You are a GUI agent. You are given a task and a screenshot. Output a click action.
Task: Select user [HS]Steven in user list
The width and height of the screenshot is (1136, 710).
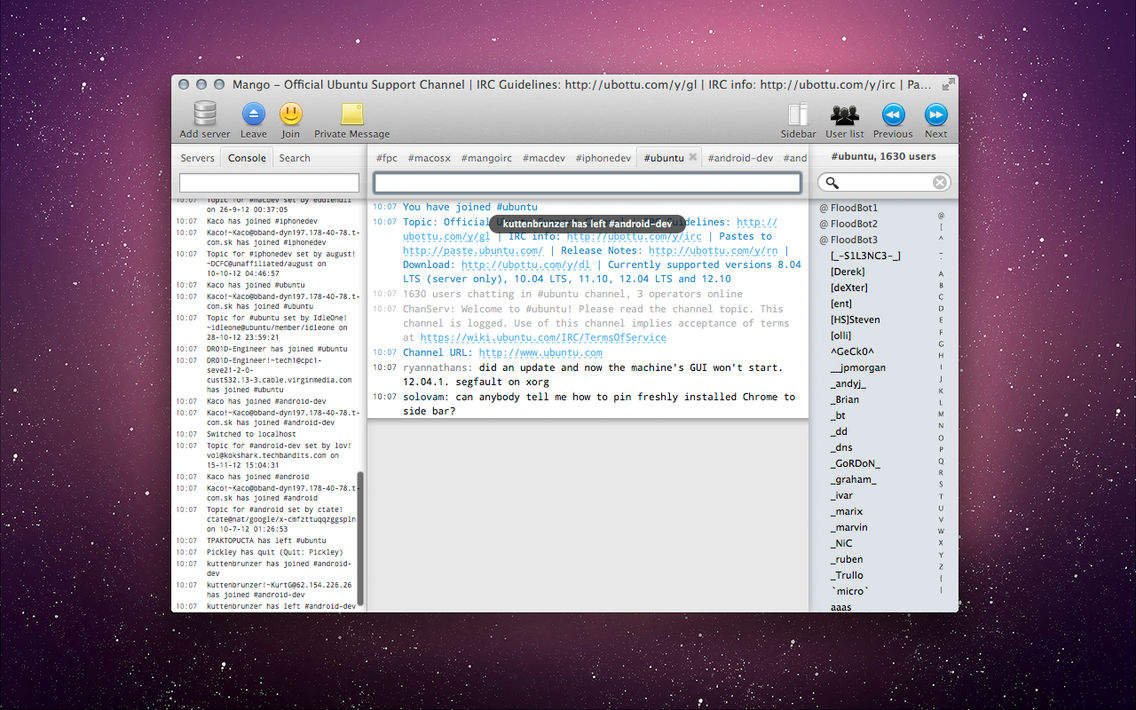click(855, 320)
